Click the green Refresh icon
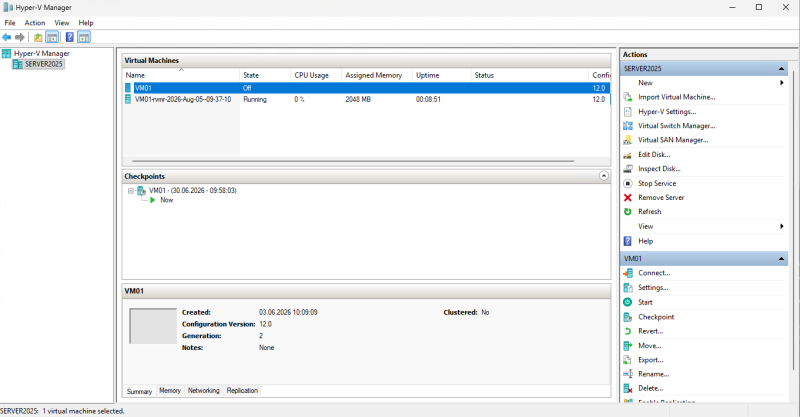This screenshot has width=800, height=417. 628,212
